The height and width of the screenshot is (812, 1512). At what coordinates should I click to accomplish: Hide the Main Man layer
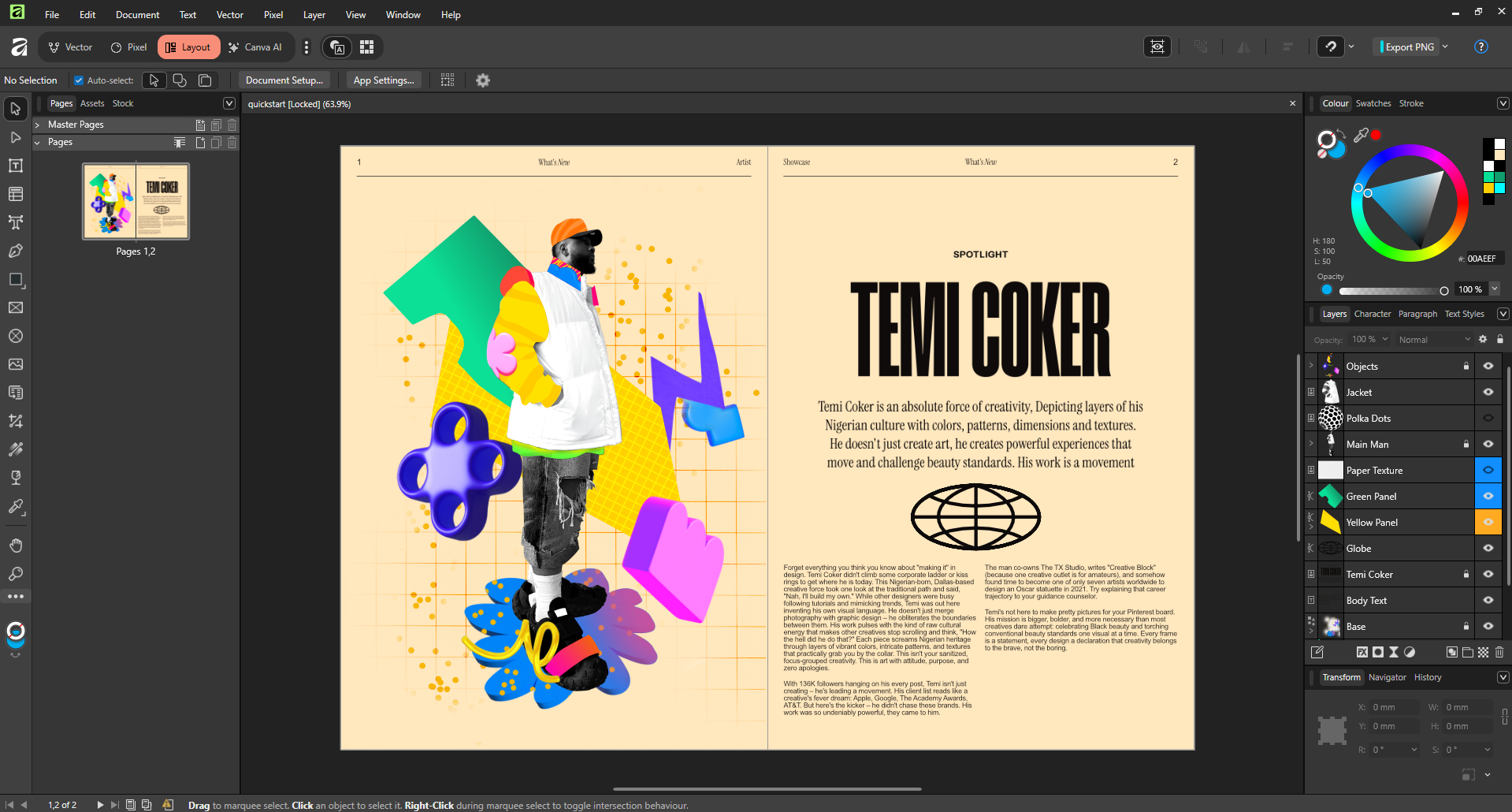[x=1488, y=444]
